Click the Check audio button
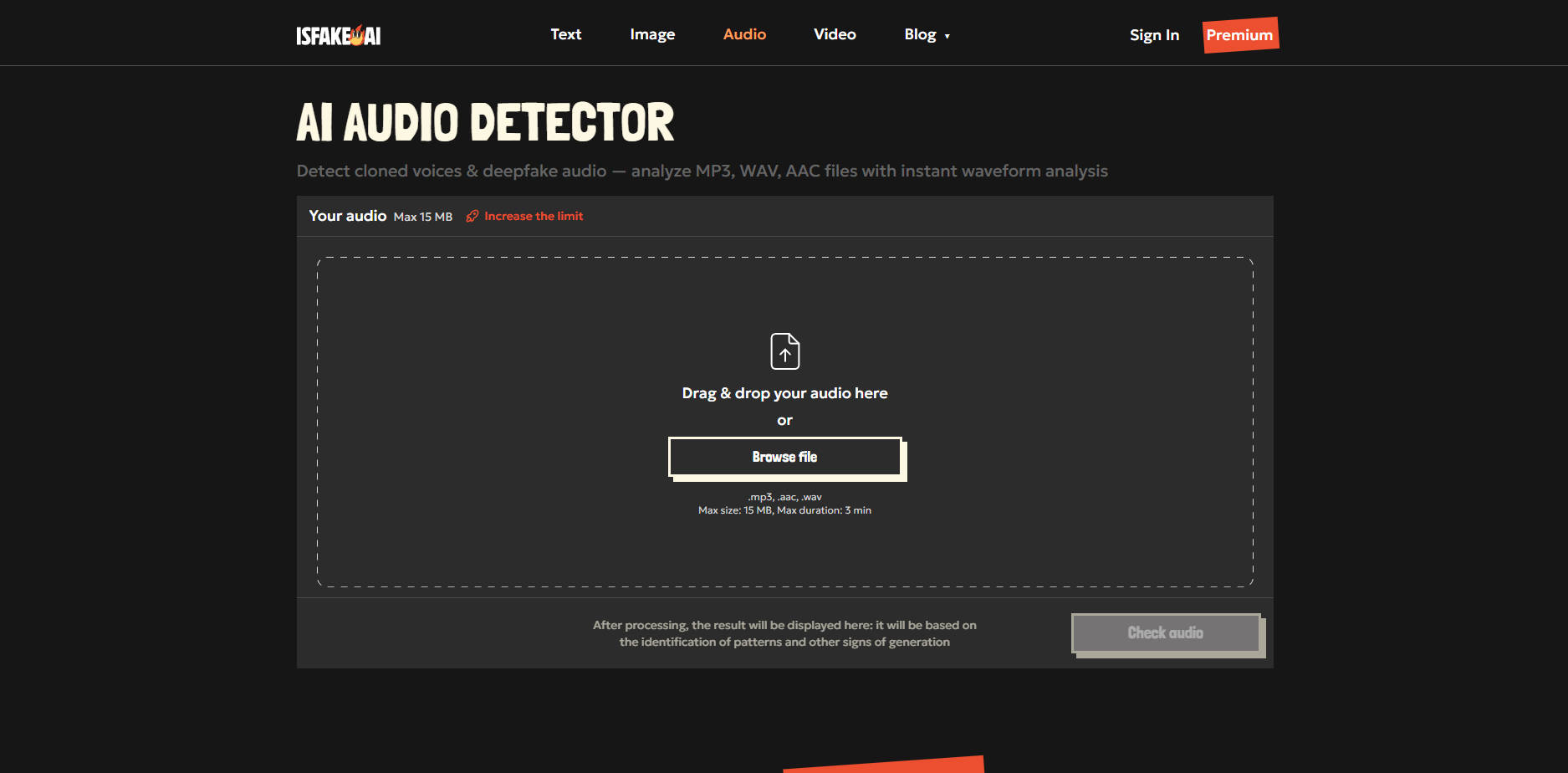 [x=1166, y=633]
